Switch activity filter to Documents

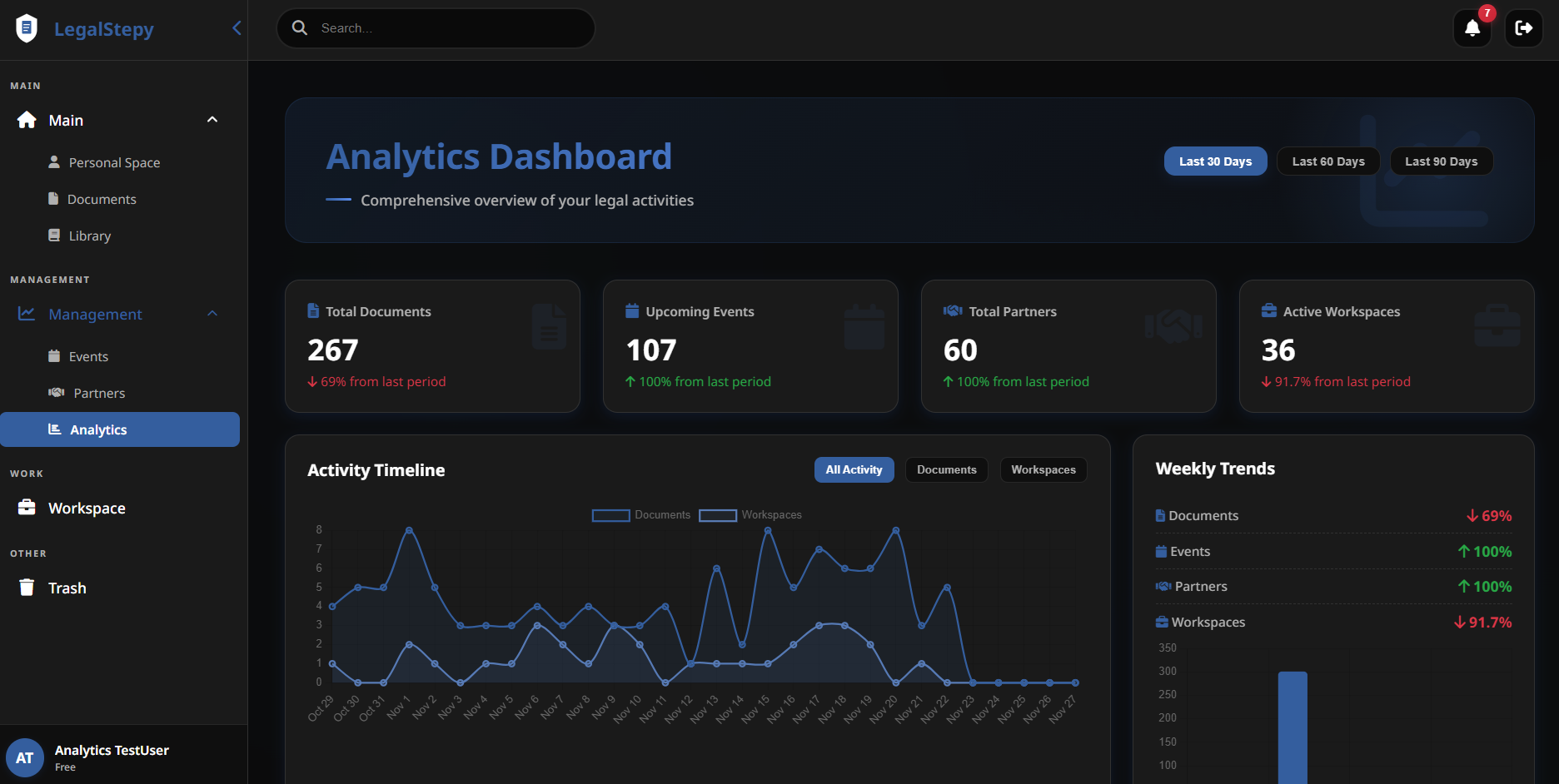[x=946, y=469]
